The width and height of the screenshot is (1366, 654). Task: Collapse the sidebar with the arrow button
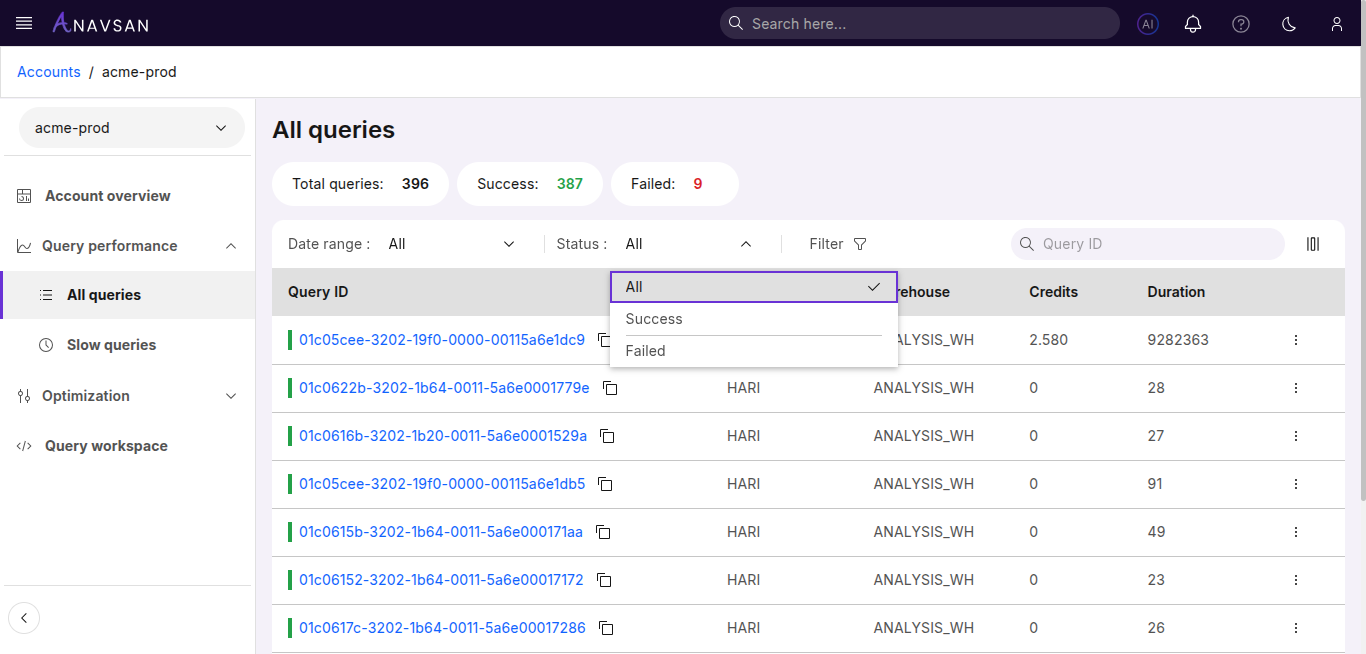tap(24, 618)
